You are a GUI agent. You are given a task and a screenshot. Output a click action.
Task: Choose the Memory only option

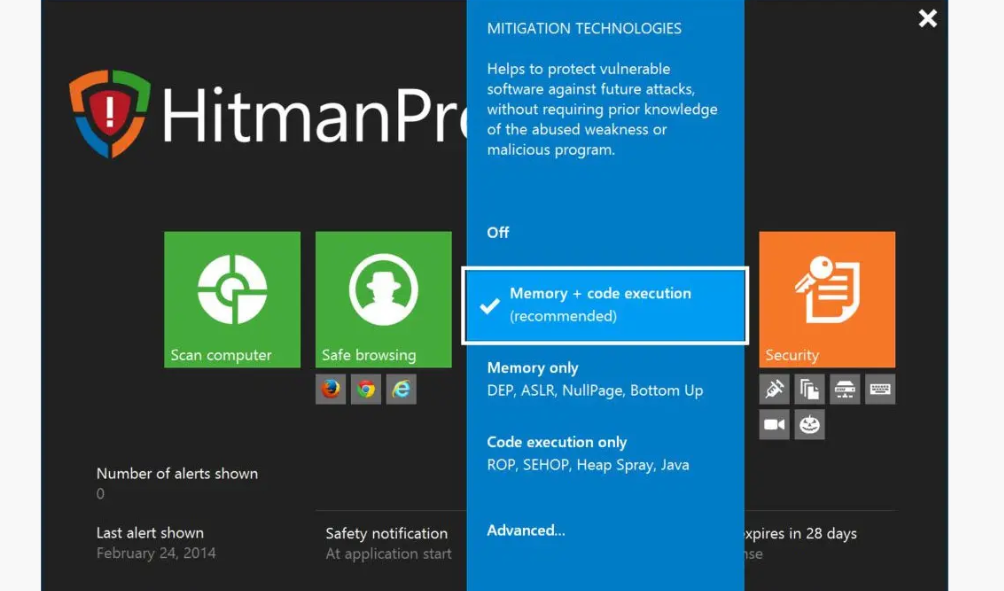pos(594,379)
